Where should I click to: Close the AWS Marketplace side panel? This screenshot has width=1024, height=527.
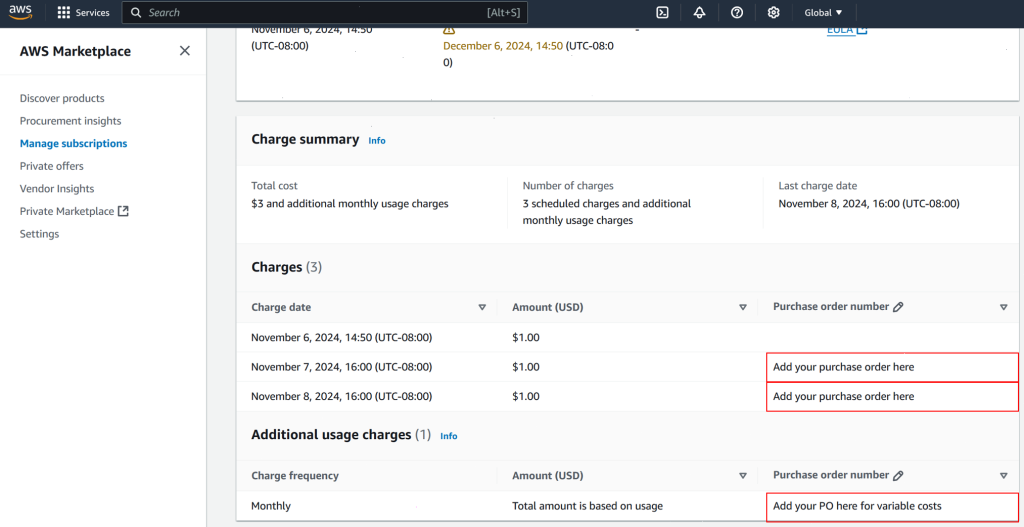pos(185,51)
